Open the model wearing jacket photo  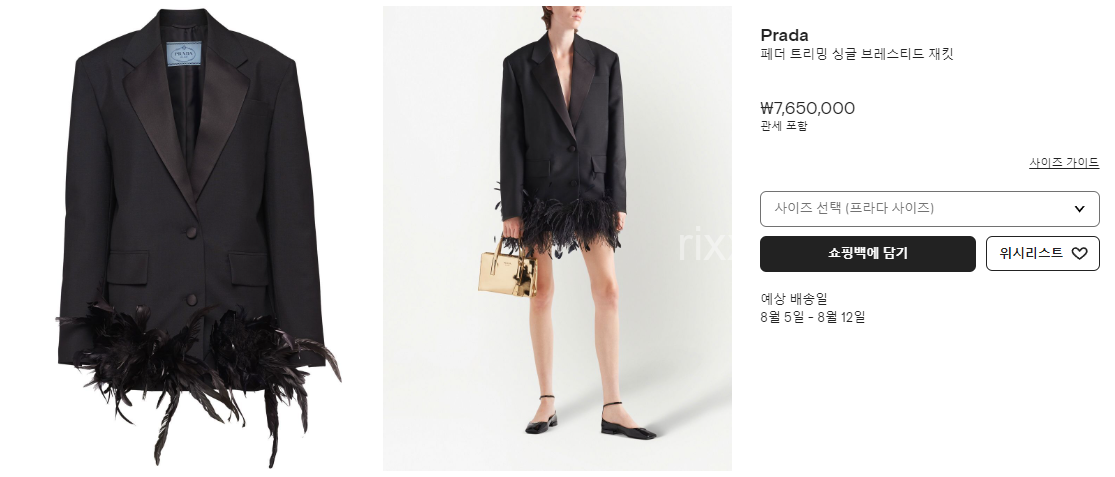click(558, 238)
